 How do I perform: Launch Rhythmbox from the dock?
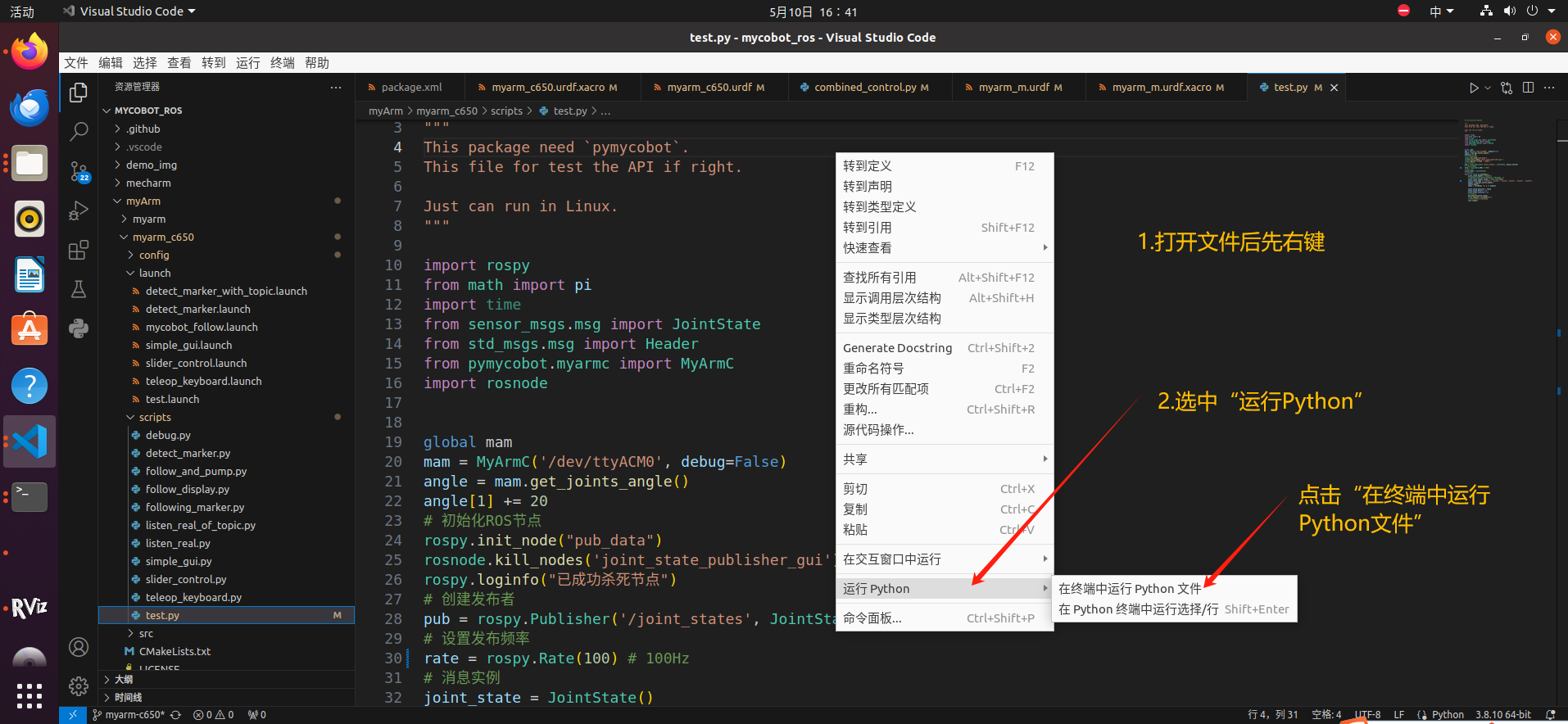[29, 219]
